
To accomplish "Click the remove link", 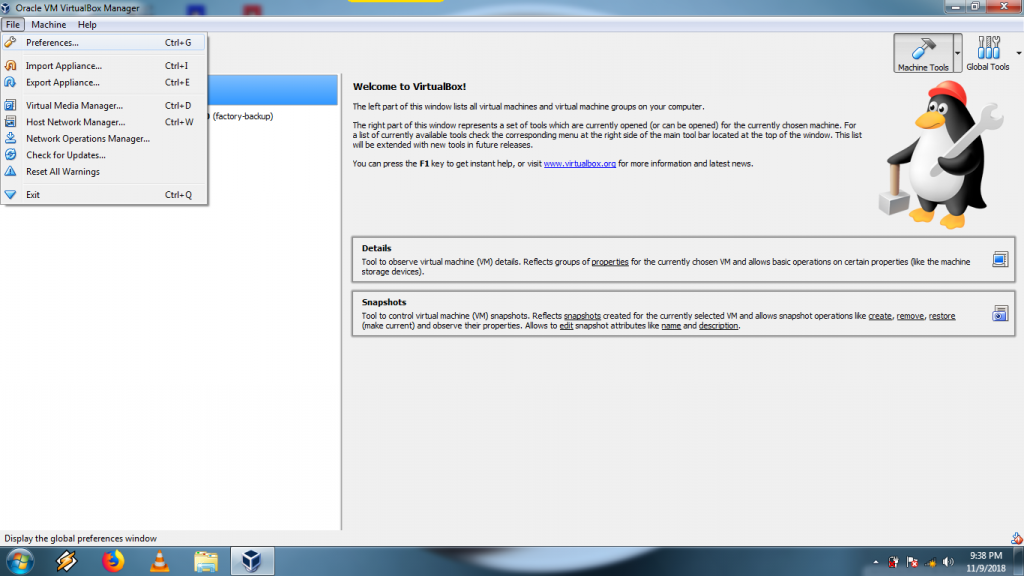I will [x=910, y=316].
